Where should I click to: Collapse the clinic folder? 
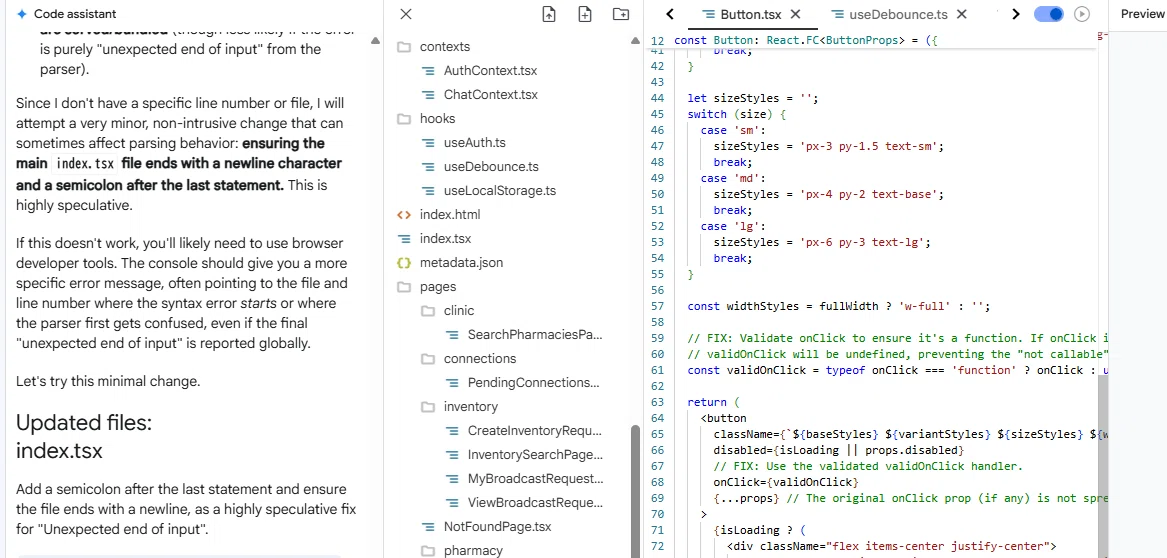tap(458, 310)
